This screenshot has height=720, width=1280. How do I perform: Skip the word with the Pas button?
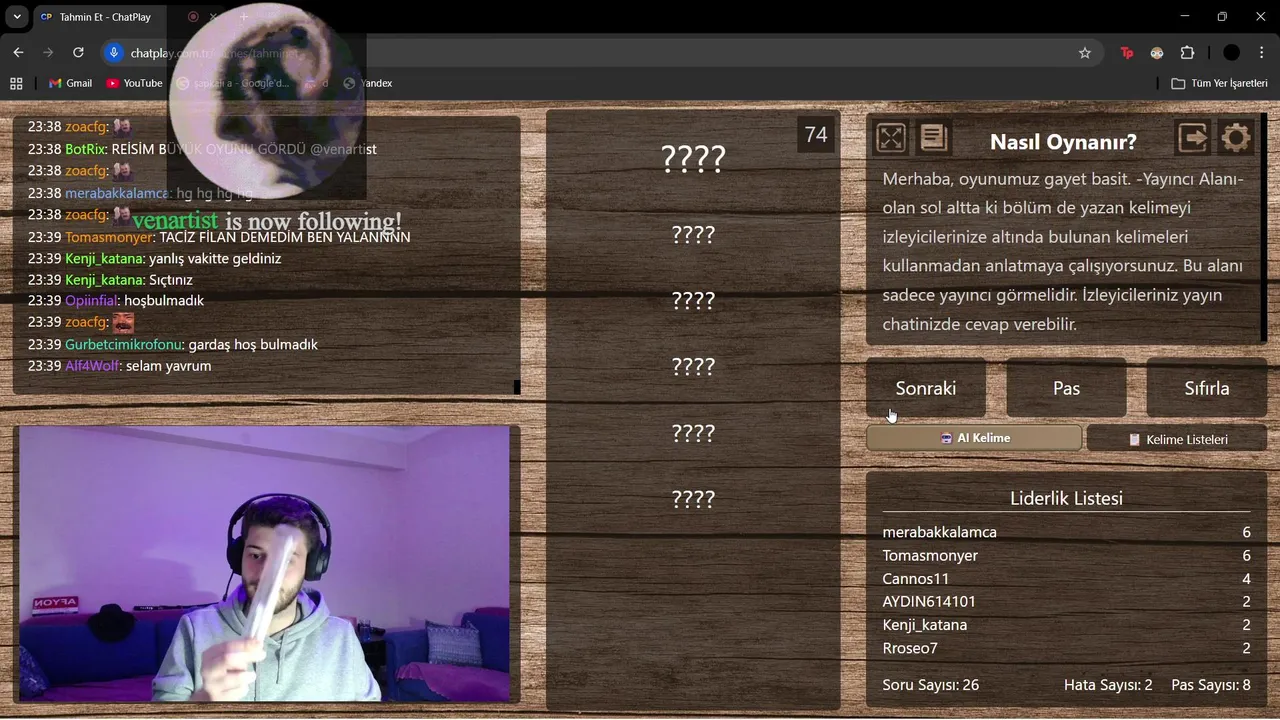tap(1066, 388)
